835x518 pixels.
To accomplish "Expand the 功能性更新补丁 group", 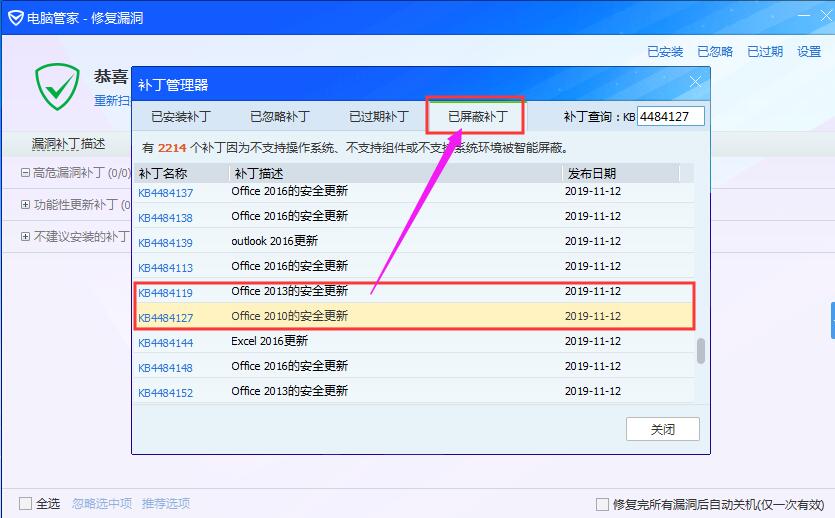I will click(x=25, y=204).
